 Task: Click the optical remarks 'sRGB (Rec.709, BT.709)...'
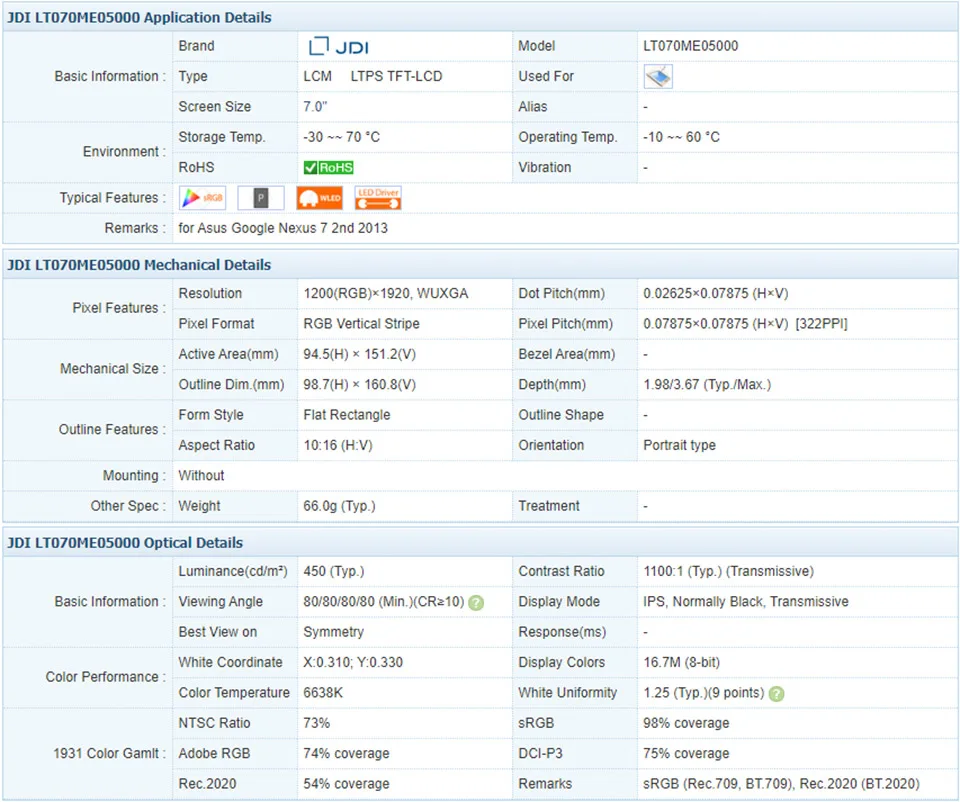(x=781, y=784)
